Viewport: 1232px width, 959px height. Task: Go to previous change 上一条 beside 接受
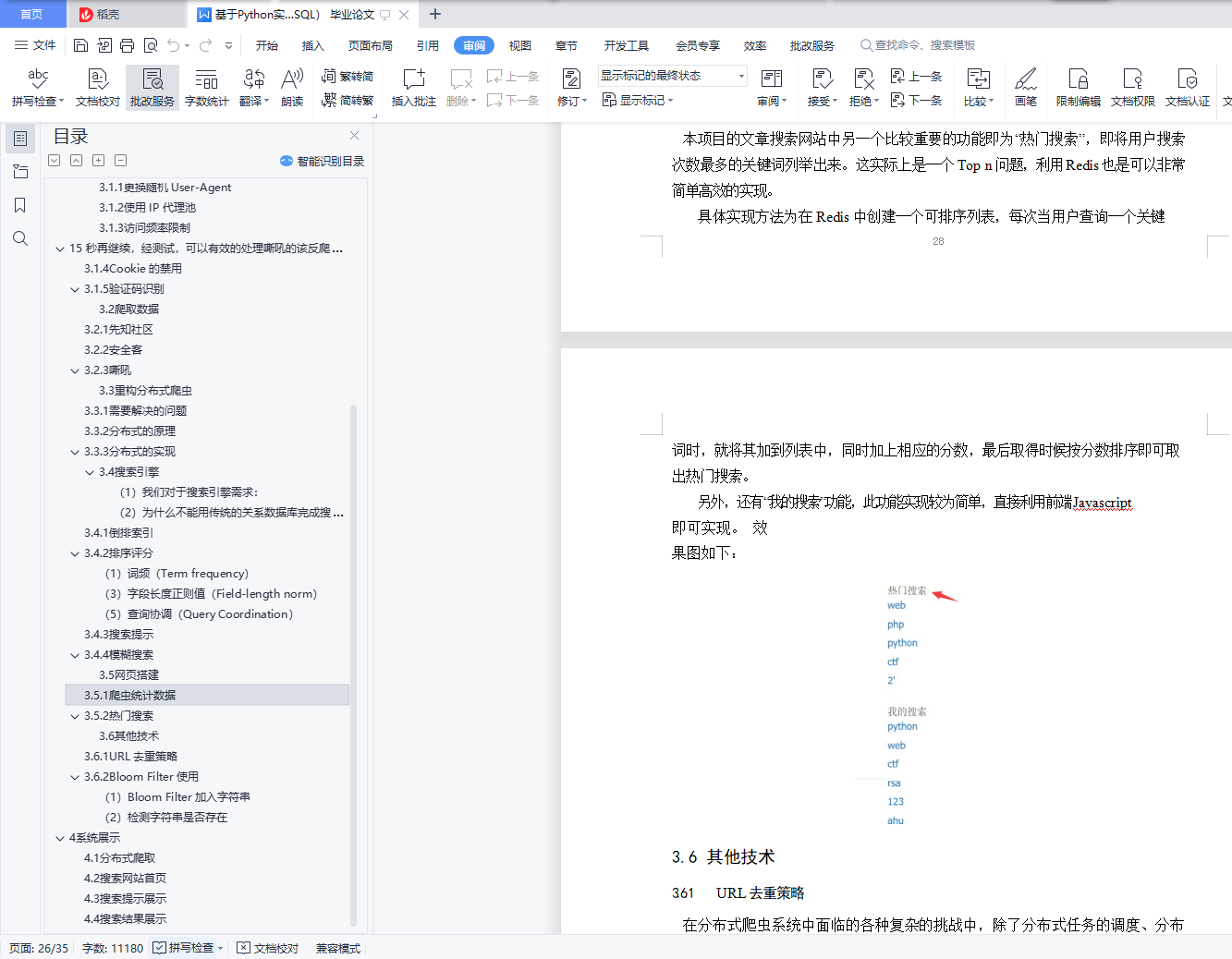coord(916,77)
